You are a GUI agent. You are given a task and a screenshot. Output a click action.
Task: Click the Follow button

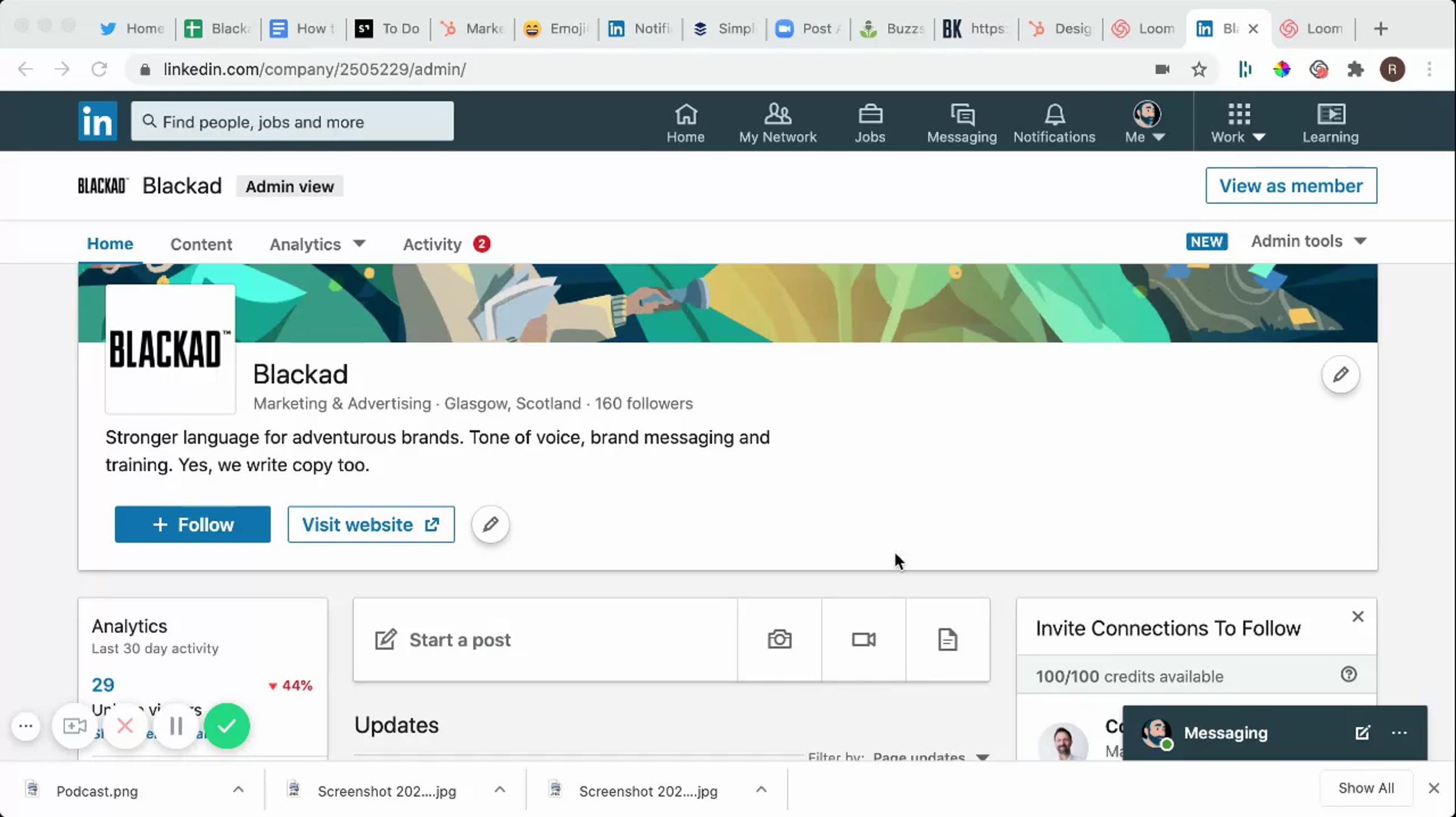pyautogui.click(x=192, y=524)
